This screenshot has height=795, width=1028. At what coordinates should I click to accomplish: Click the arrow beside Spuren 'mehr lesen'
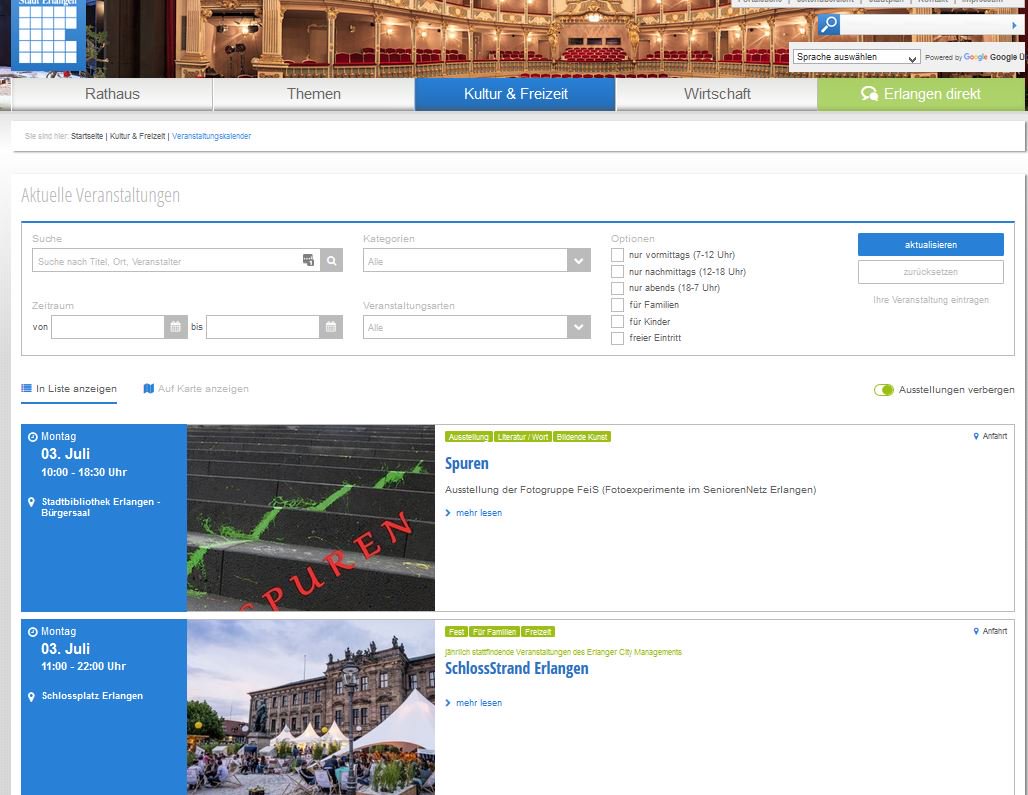pos(448,513)
